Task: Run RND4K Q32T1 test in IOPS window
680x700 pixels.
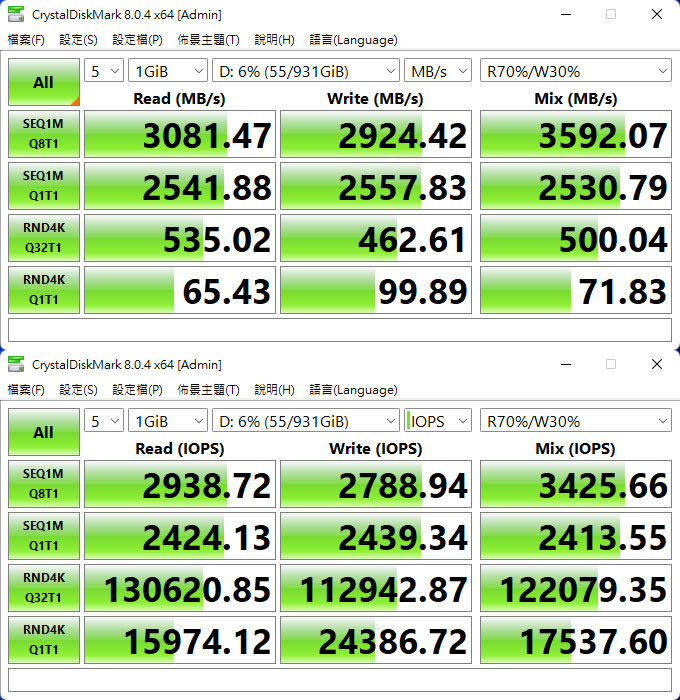Action: [x=44, y=588]
